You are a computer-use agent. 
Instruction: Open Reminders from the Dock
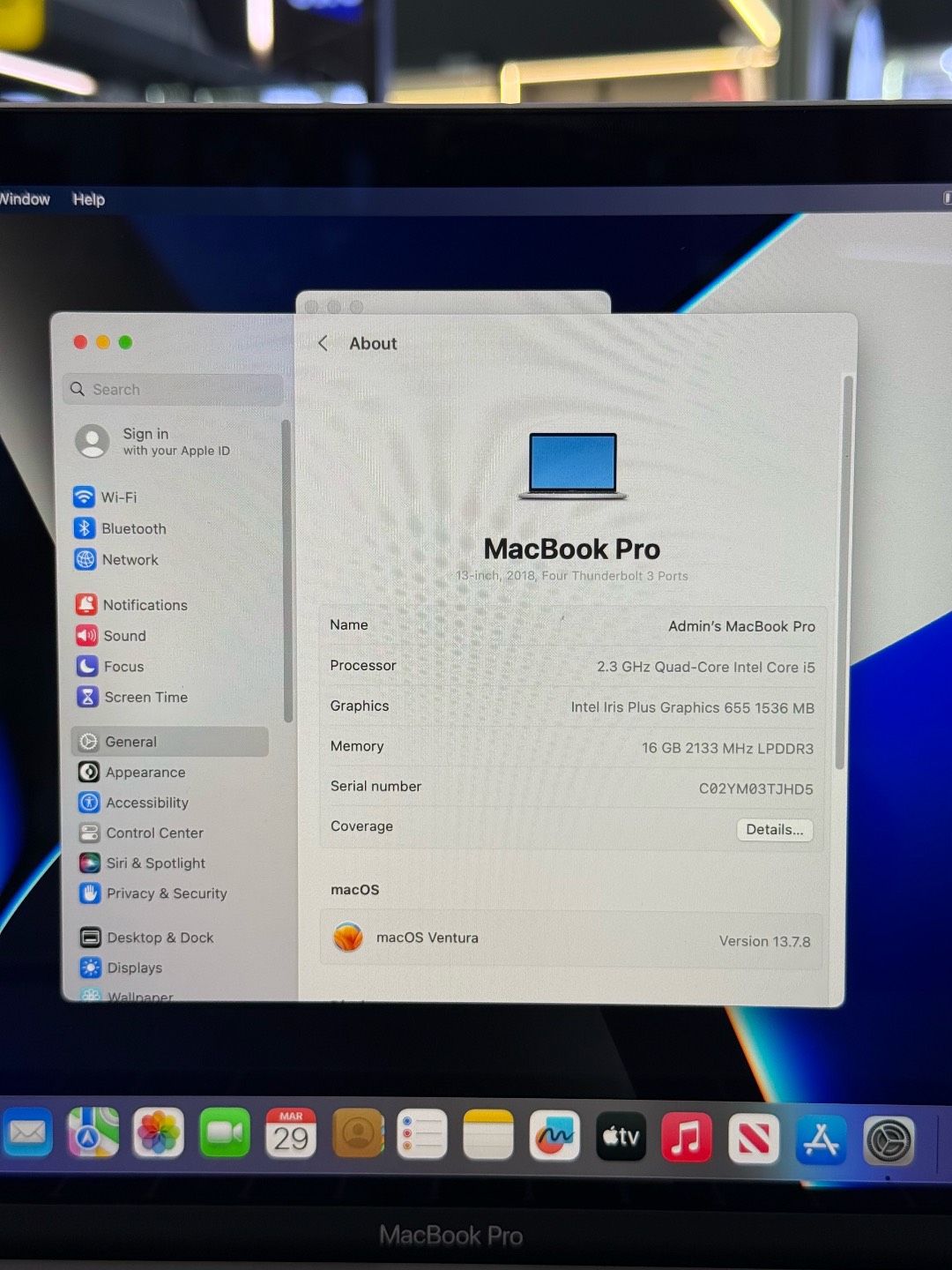(x=422, y=1134)
